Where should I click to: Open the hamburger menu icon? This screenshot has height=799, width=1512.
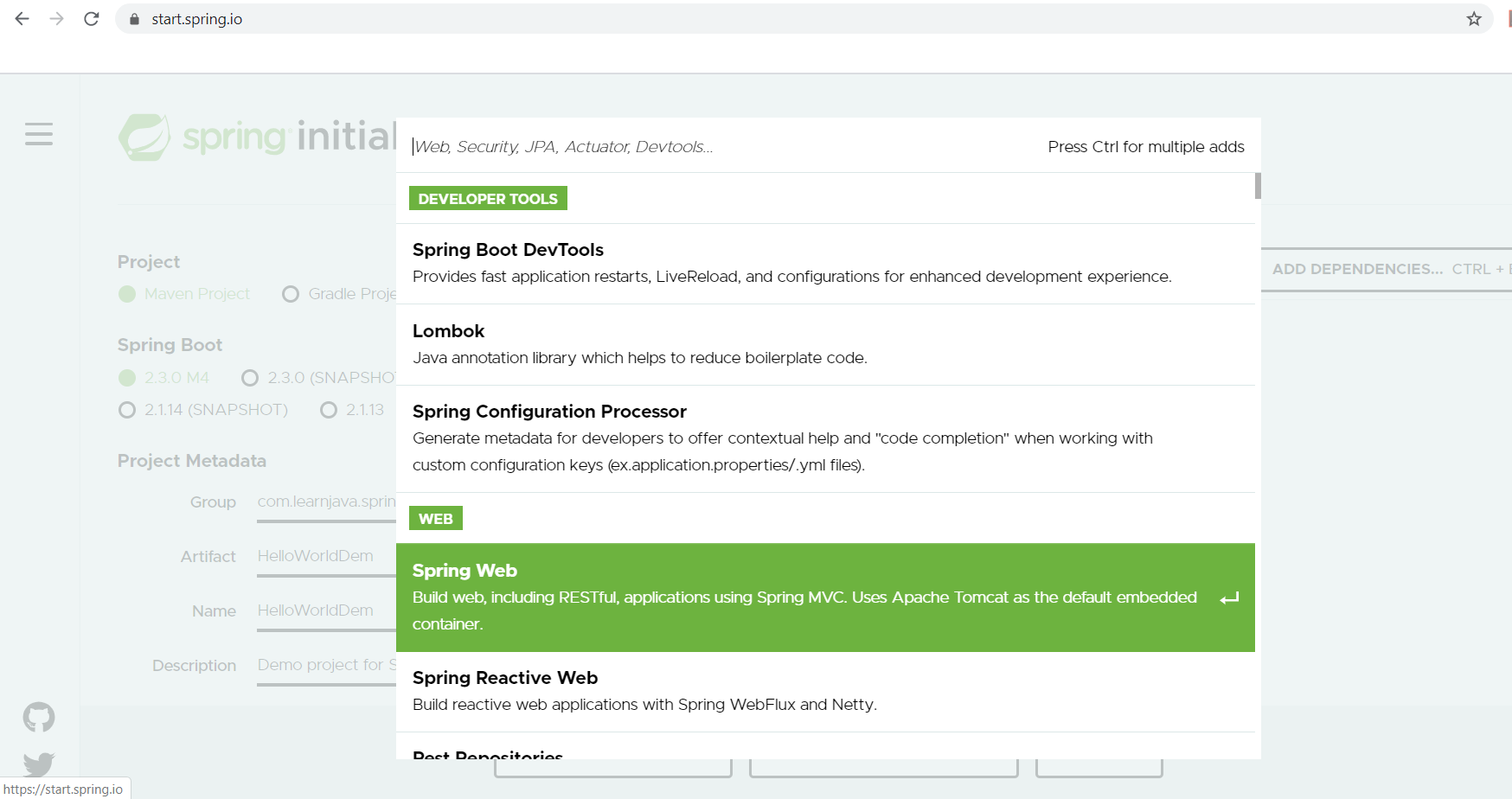(39, 134)
